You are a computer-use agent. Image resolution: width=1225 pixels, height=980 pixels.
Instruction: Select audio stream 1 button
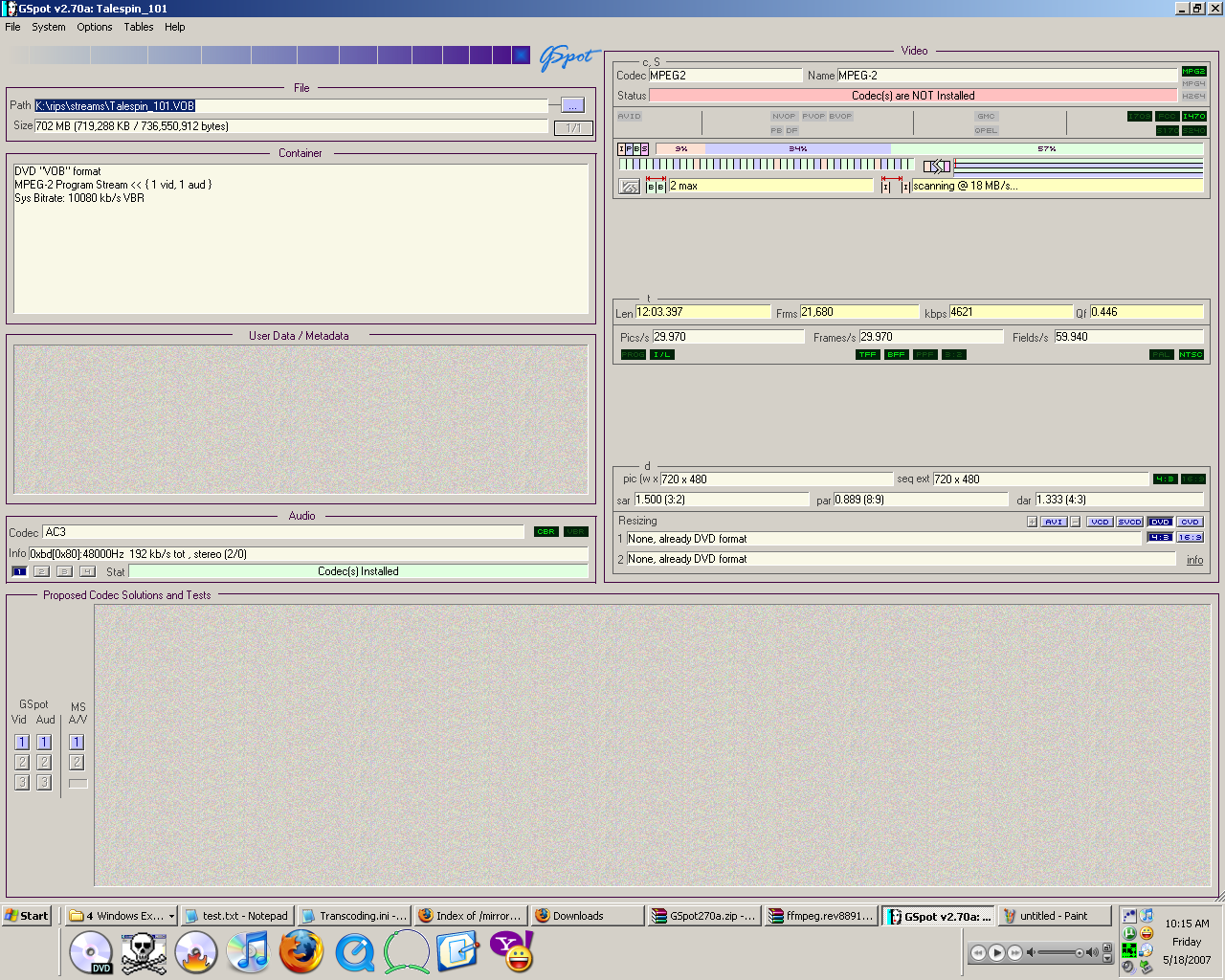point(19,571)
